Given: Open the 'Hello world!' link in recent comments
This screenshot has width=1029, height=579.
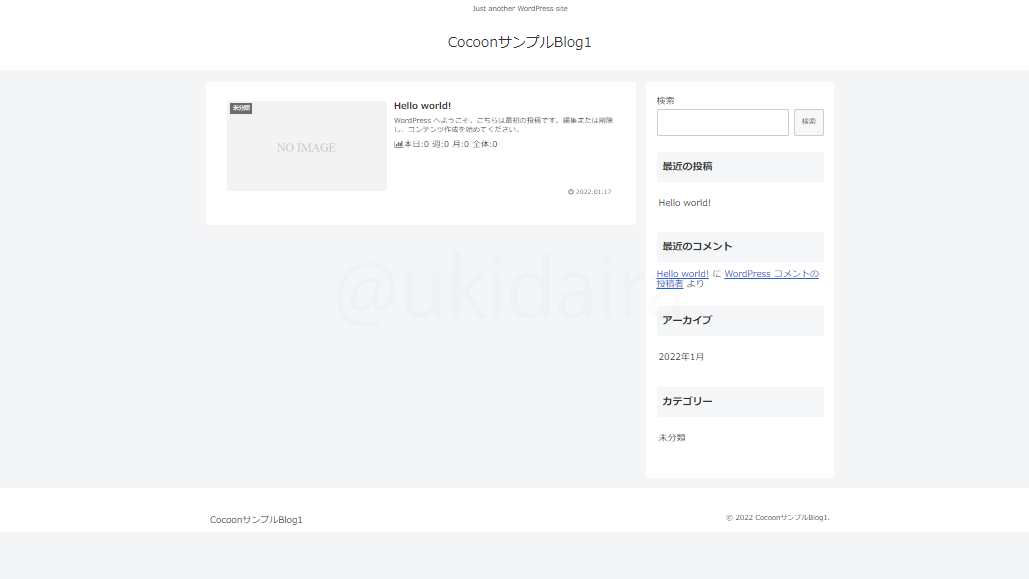Looking at the screenshot, I should [682, 274].
